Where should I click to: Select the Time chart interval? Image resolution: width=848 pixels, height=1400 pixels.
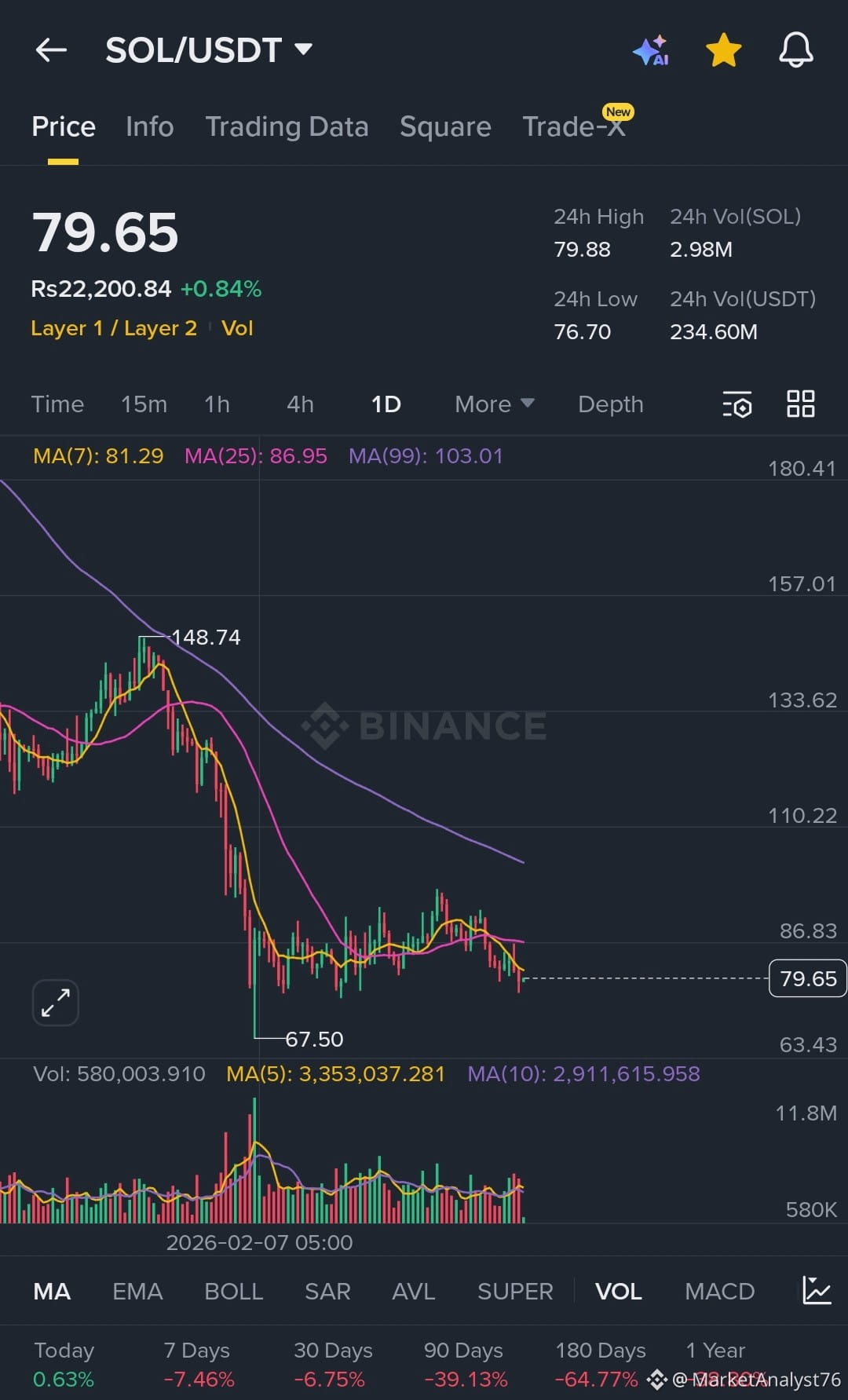57,404
